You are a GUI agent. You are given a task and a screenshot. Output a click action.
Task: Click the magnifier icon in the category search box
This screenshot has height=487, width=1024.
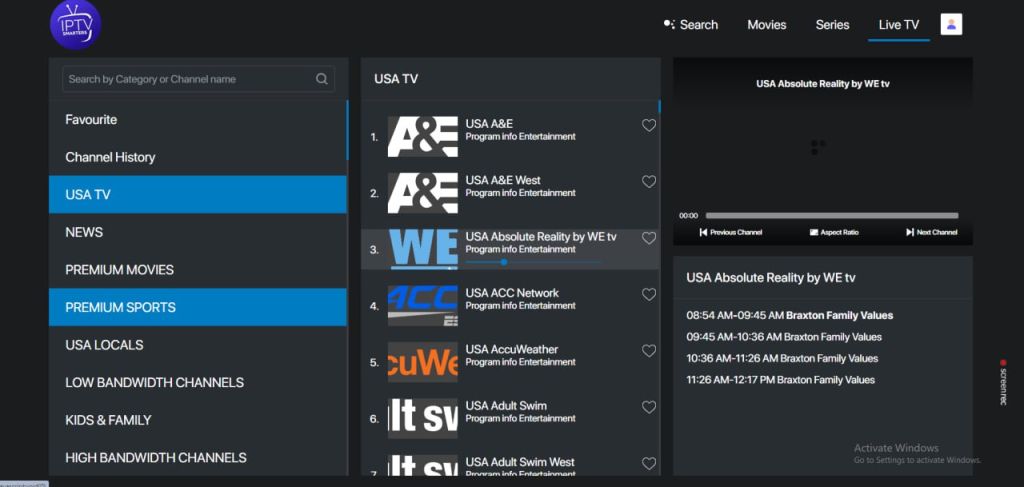click(321, 79)
